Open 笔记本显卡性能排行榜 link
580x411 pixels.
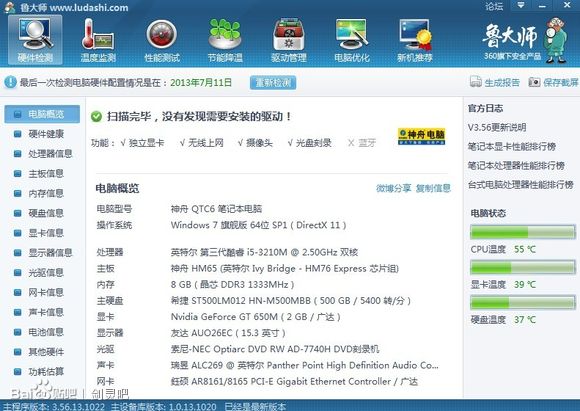pyautogui.click(x=512, y=146)
